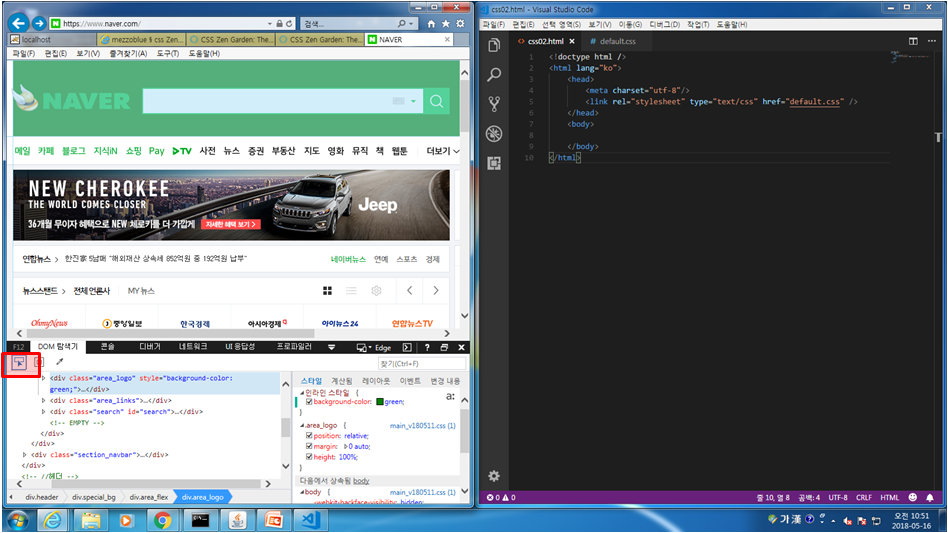Click VS Code notification bell in status bar

click(930, 497)
